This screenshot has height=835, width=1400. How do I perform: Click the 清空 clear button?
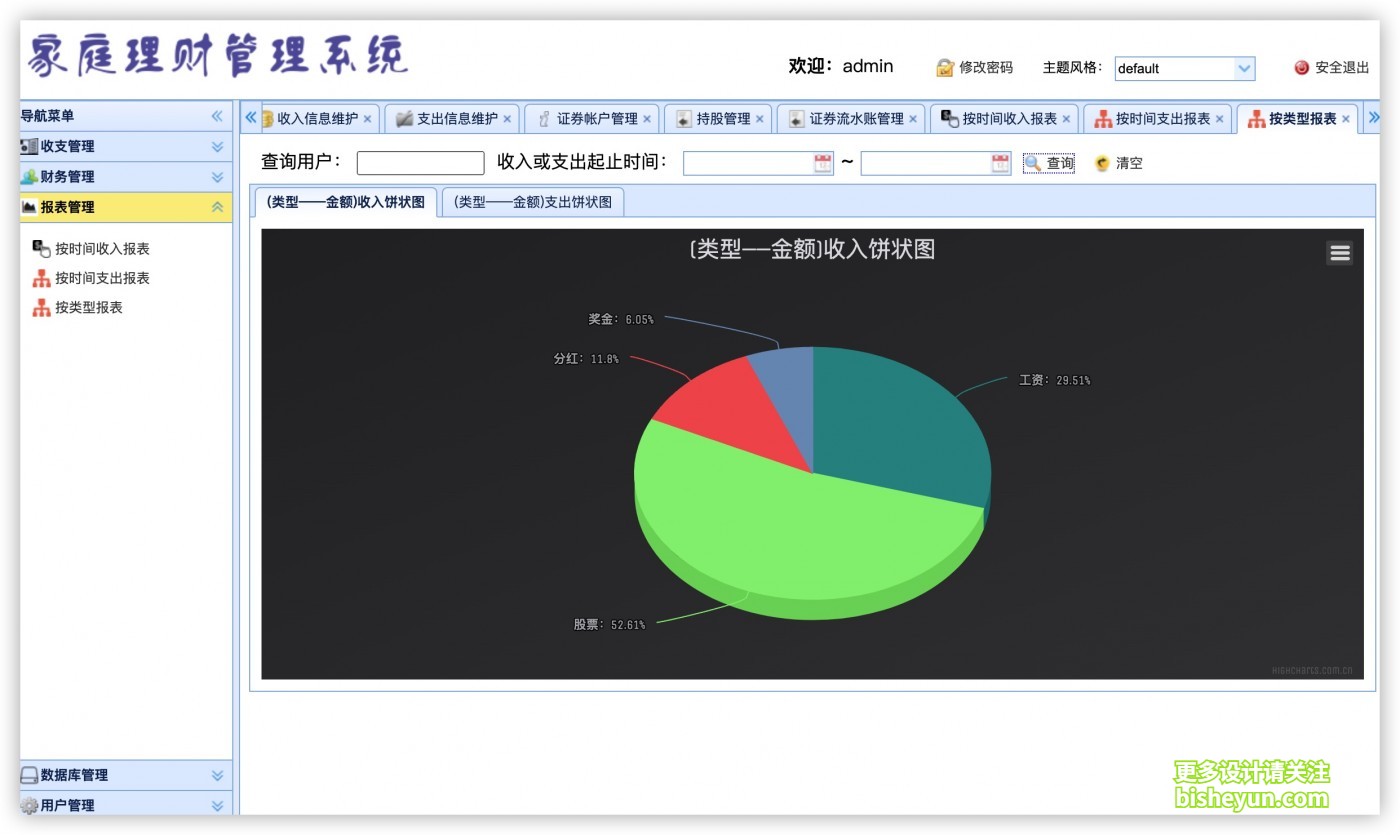click(x=1119, y=163)
